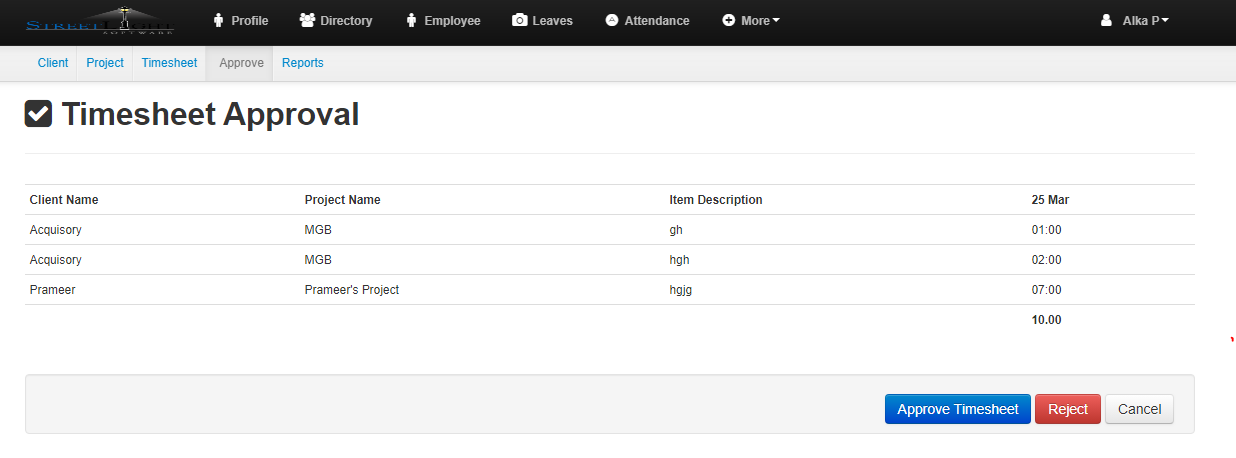
Task: Click the Attendance circle icon
Action: pos(612,21)
